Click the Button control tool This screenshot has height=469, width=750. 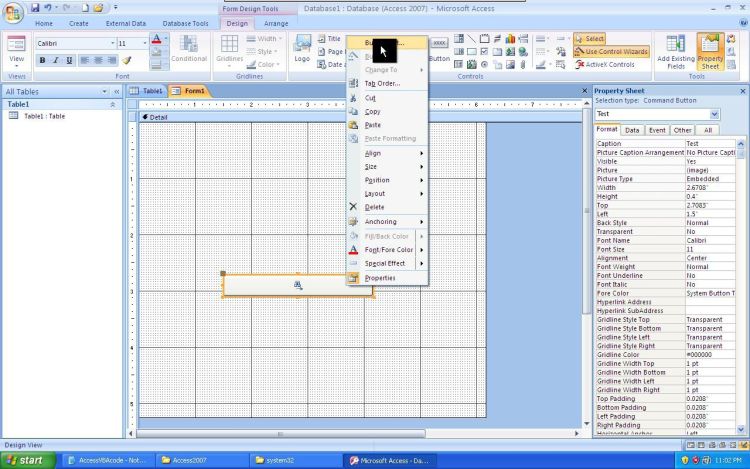point(439,50)
